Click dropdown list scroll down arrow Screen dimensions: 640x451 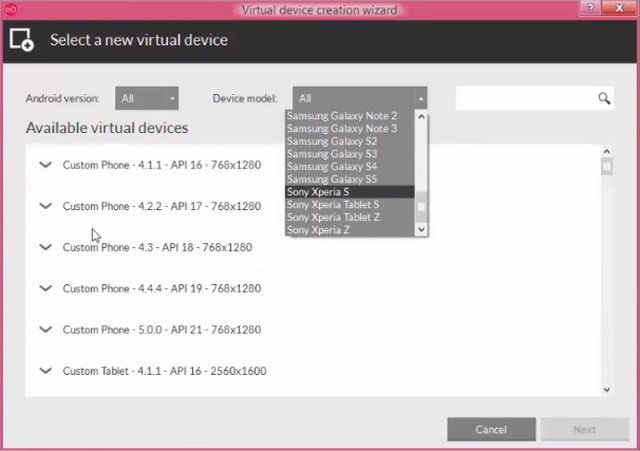pos(421,229)
